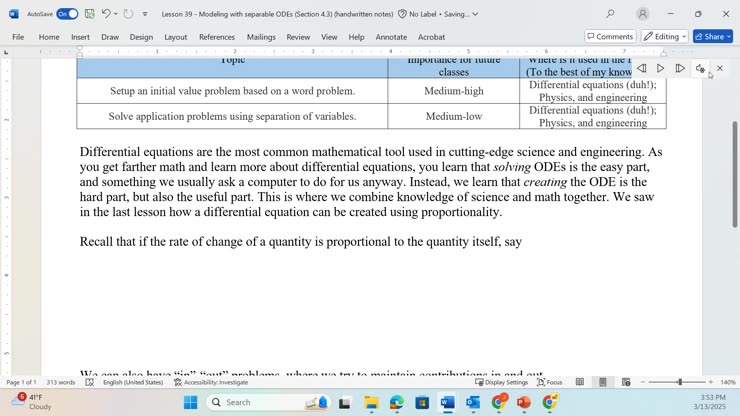Open the Windows Start menu
The image size is (740, 416).
(x=191, y=402)
